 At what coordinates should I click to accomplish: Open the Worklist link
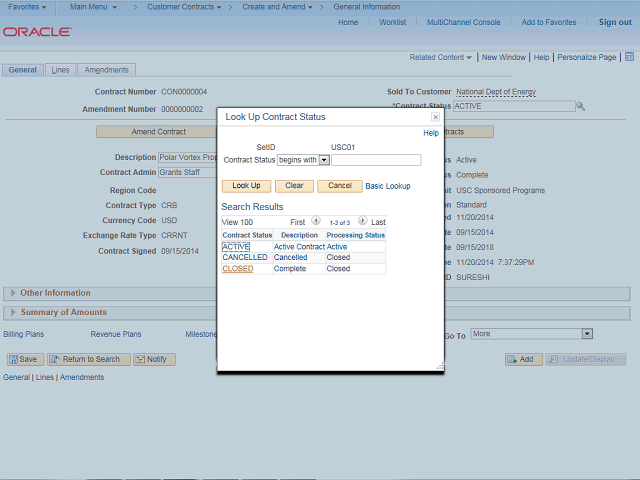pos(392,22)
